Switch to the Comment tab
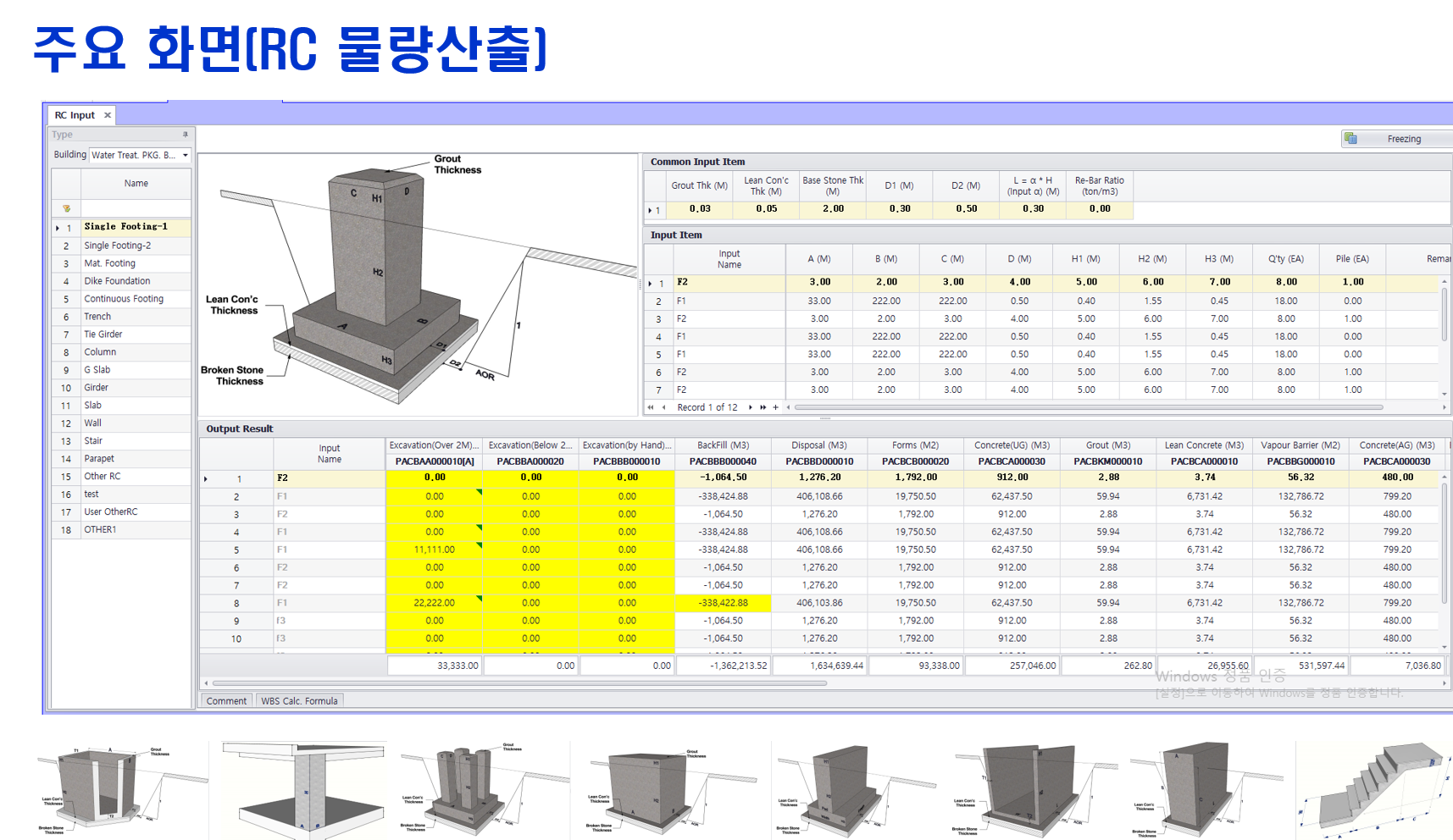Screen dimensions: 1453x840 pos(226,701)
